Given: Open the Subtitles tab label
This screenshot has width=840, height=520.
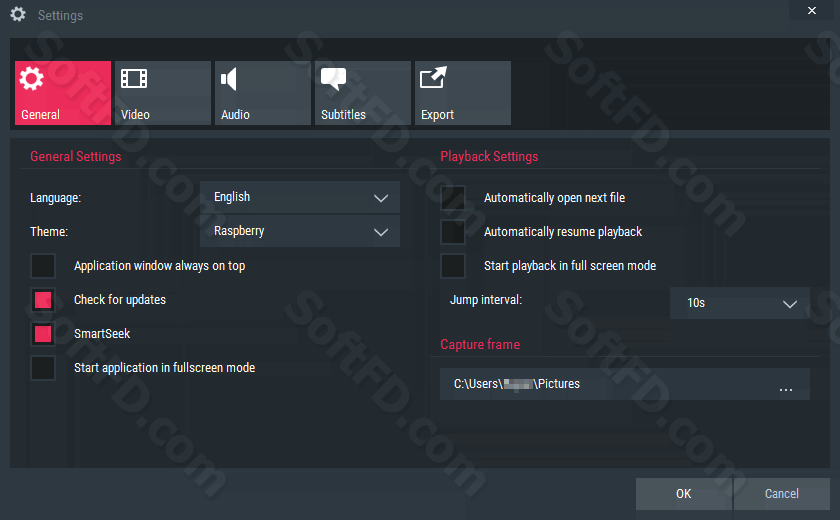Looking at the screenshot, I should [x=343, y=115].
